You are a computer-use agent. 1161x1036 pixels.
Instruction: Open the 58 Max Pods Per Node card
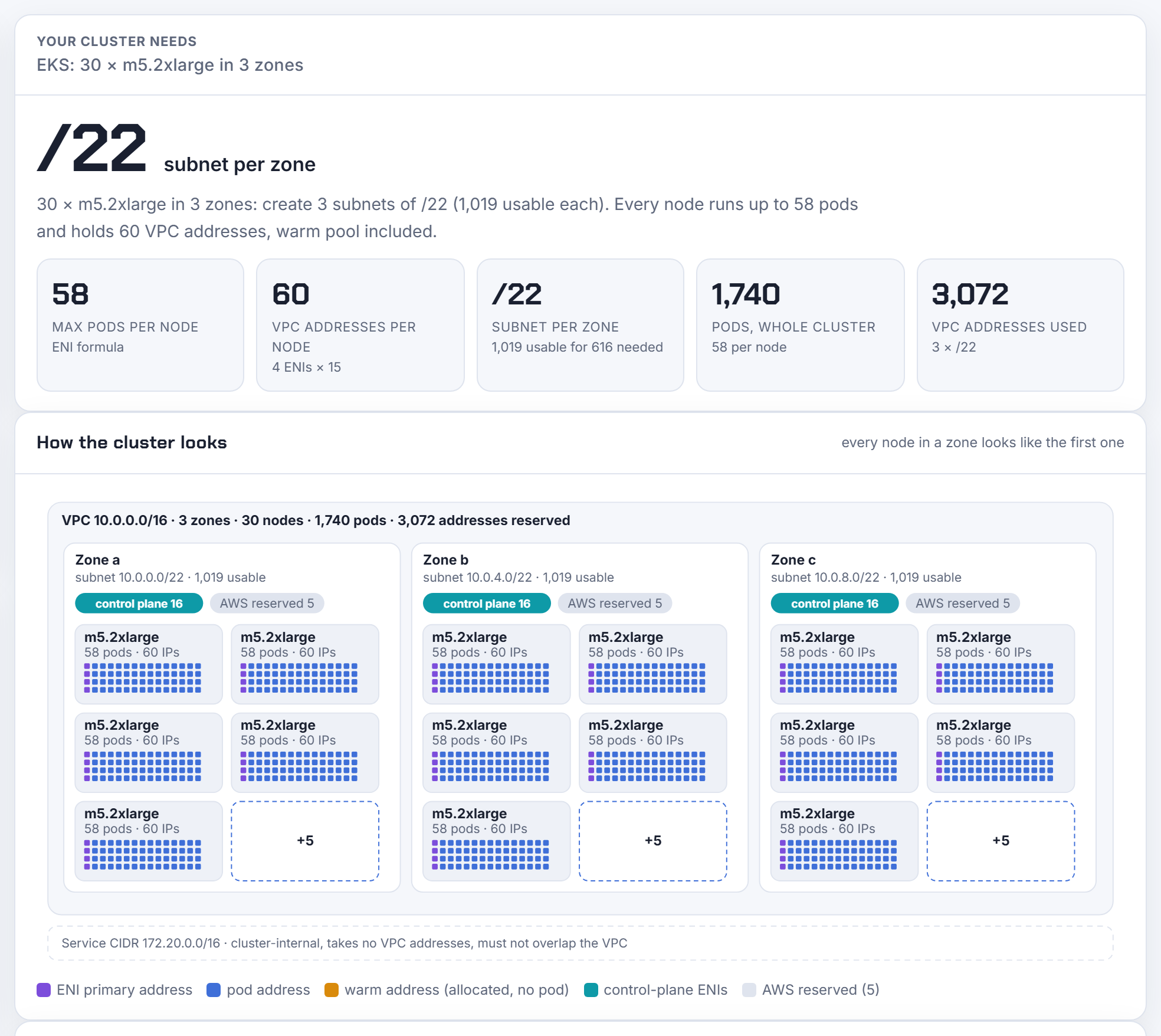tap(140, 325)
